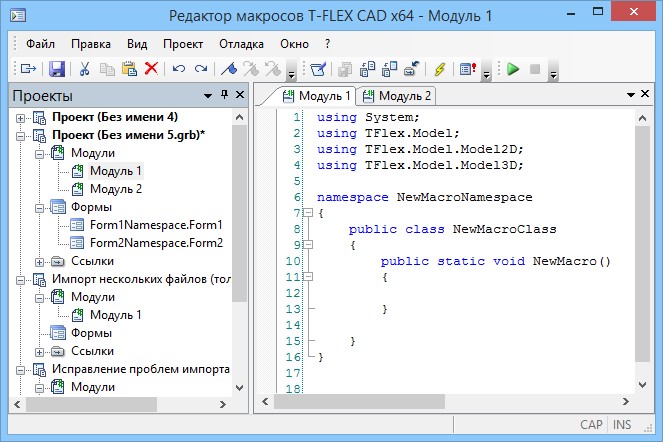Redo the last undone edit
The width and height of the screenshot is (663, 442).
pos(201,69)
